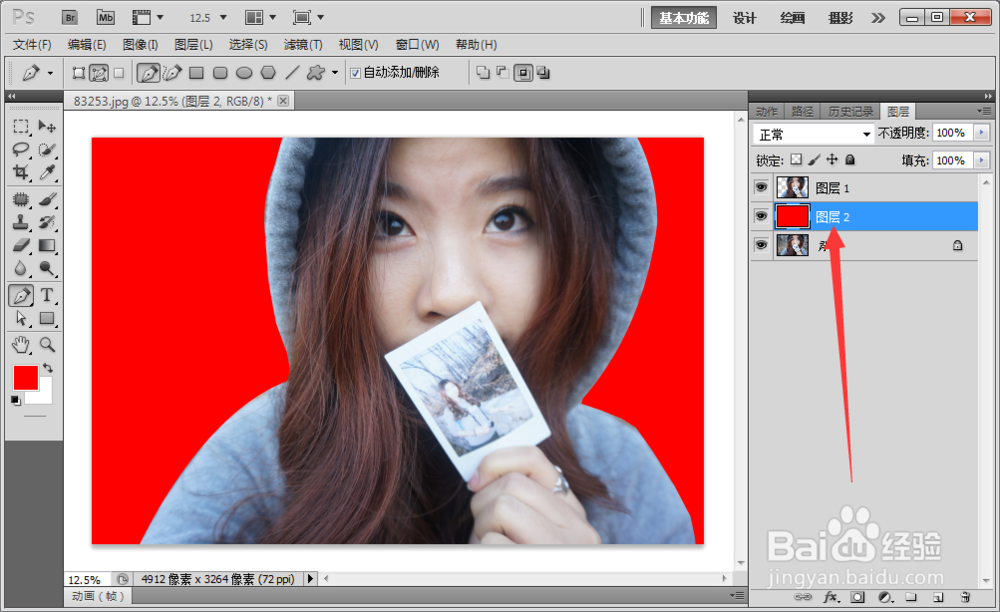Viewport: 1000px width, 612px height.
Task: Open 图像(I) menu
Action: pos(140,45)
